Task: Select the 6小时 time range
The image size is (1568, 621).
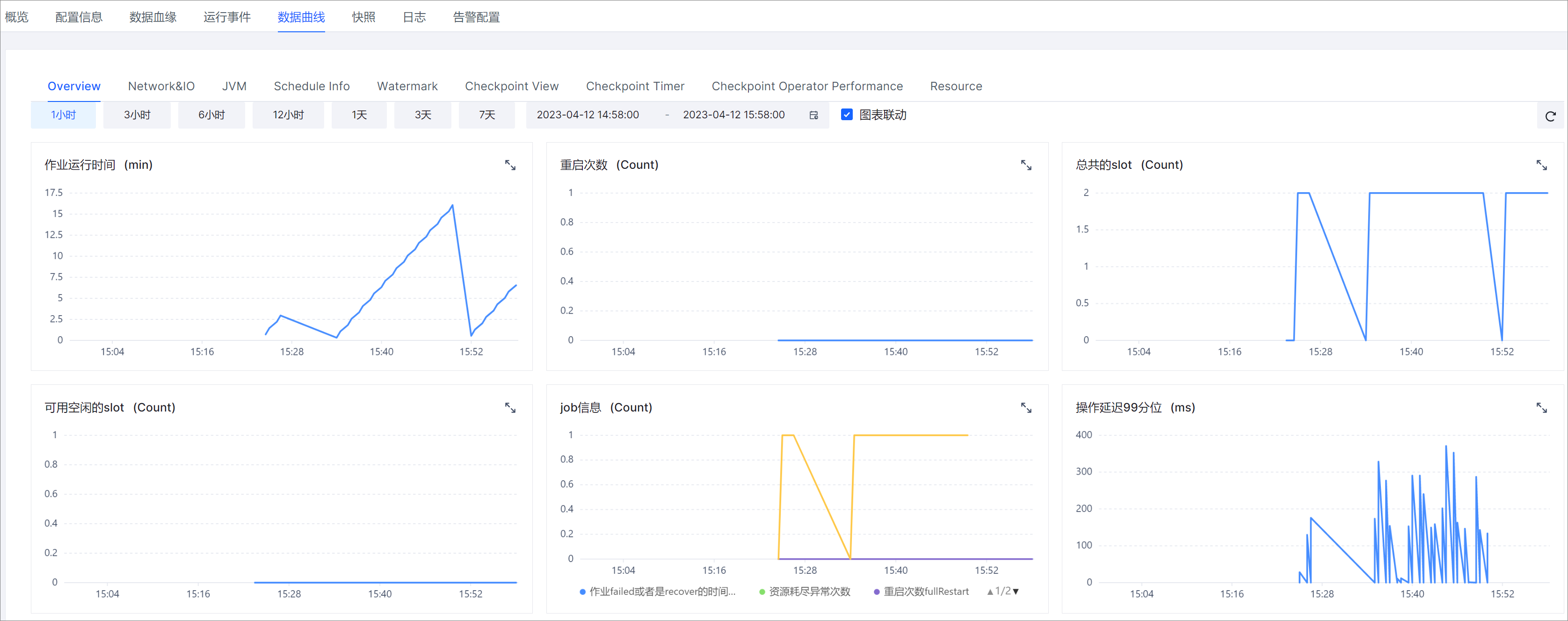Action: pos(211,115)
